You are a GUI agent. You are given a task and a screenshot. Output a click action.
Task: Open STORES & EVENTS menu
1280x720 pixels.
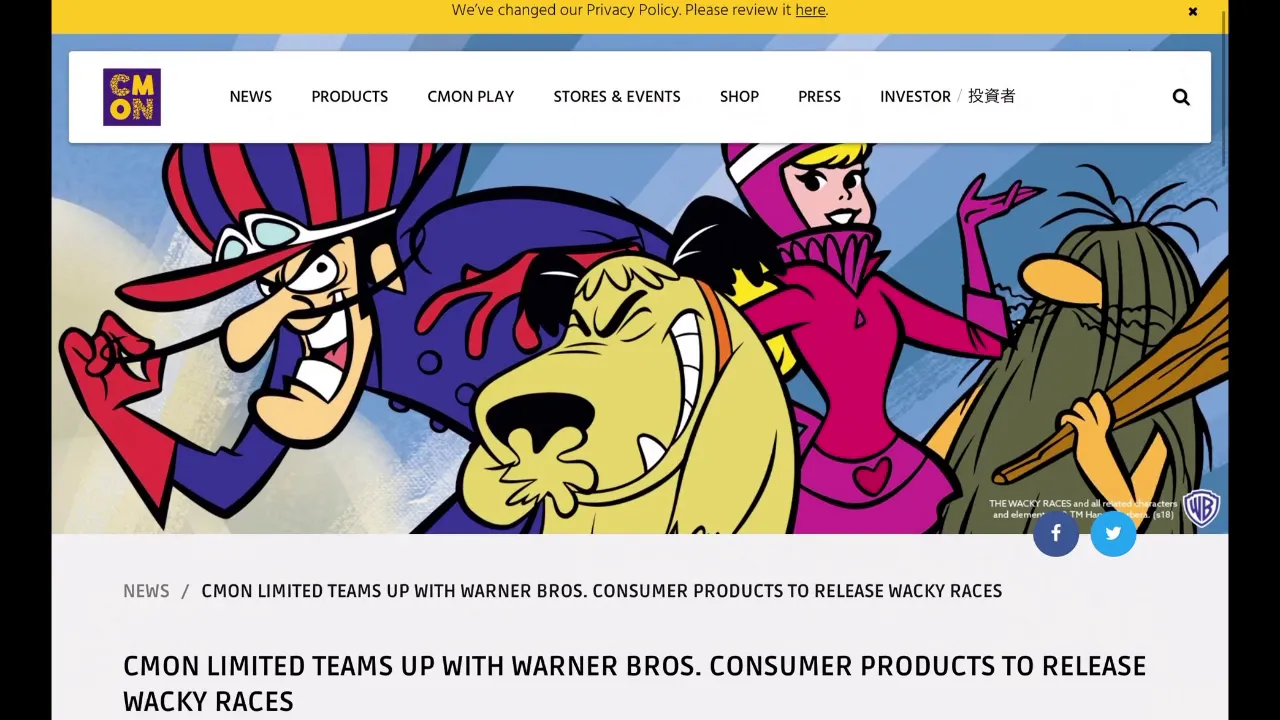coord(617,97)
